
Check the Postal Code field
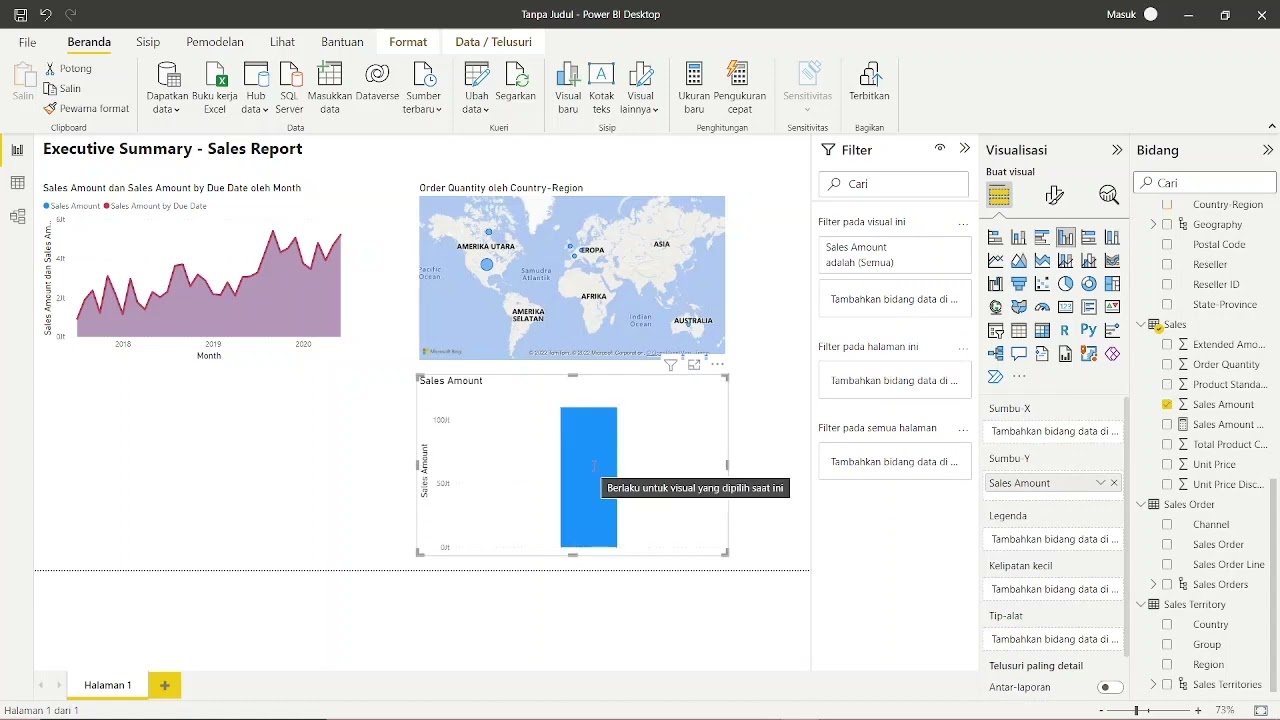1167,244
